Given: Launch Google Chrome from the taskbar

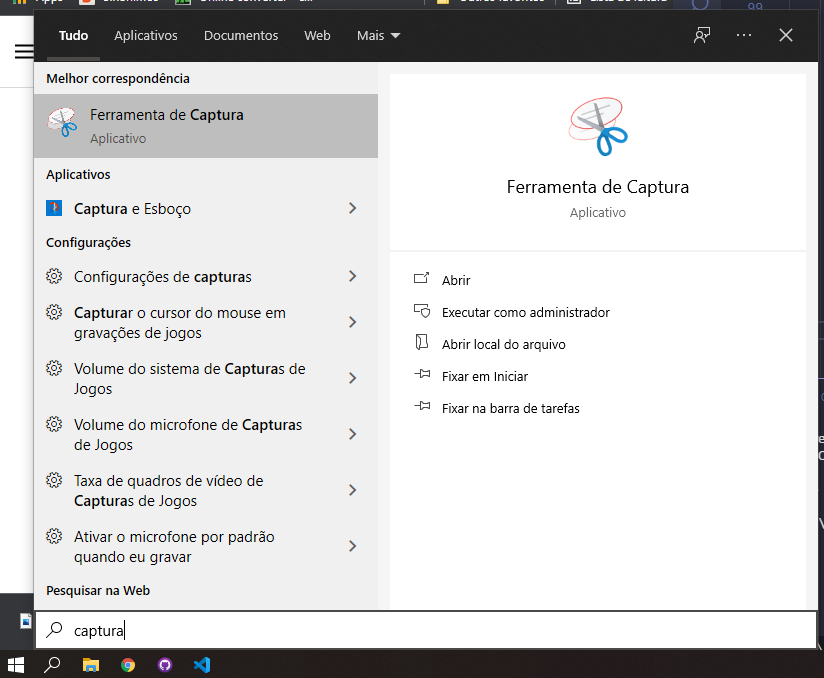Looking at the screenshot, I should (x=128, y=665).
